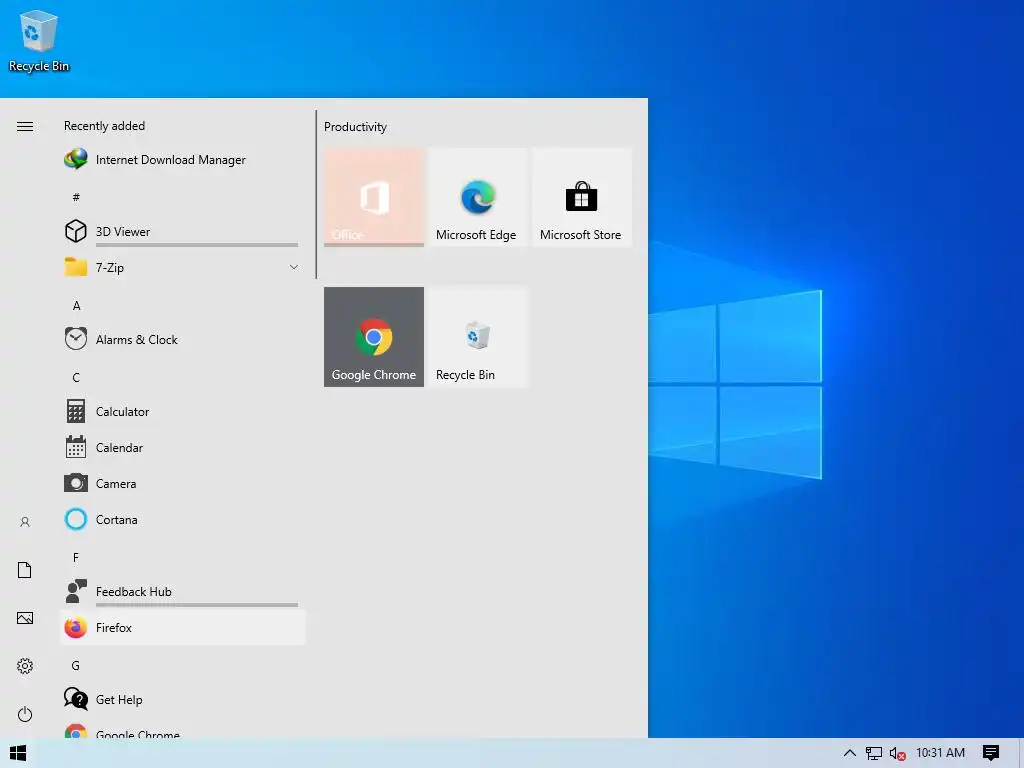
Task: Click the muted volume tray icon
Action: click(897, 753)
